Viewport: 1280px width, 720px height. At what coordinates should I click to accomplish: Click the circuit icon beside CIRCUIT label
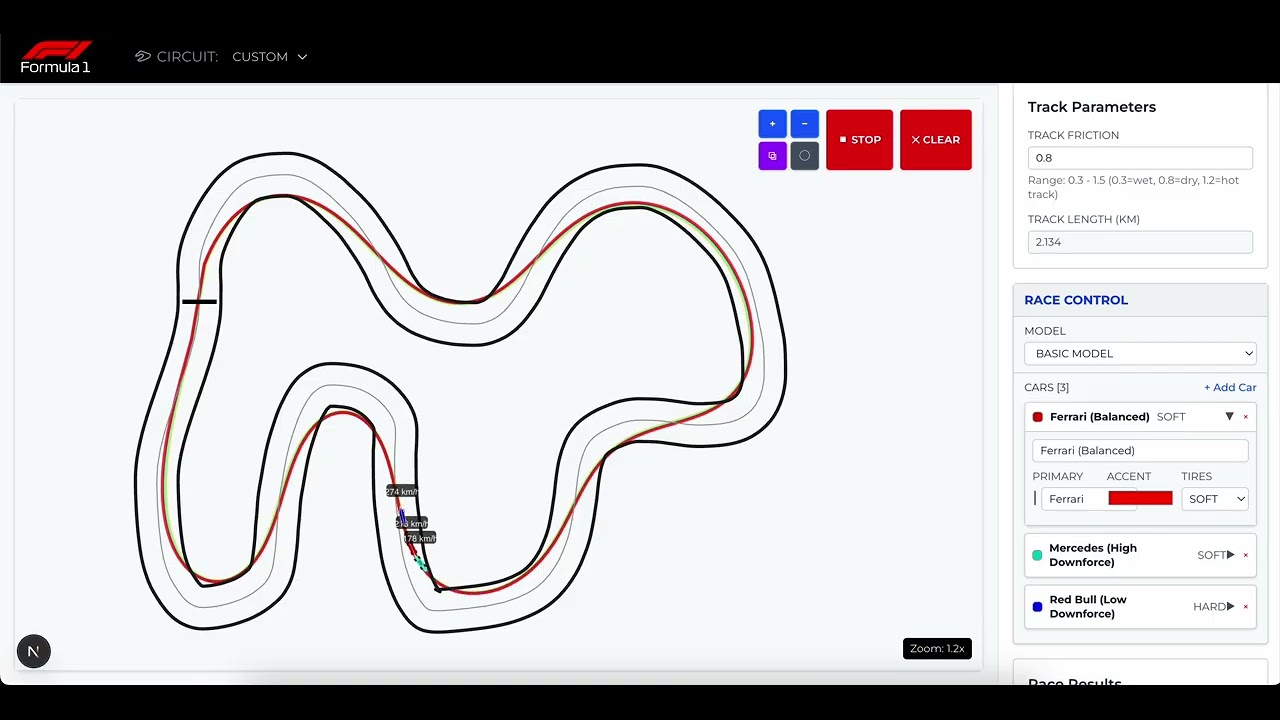pyautogui.click(x=143, y=57)
